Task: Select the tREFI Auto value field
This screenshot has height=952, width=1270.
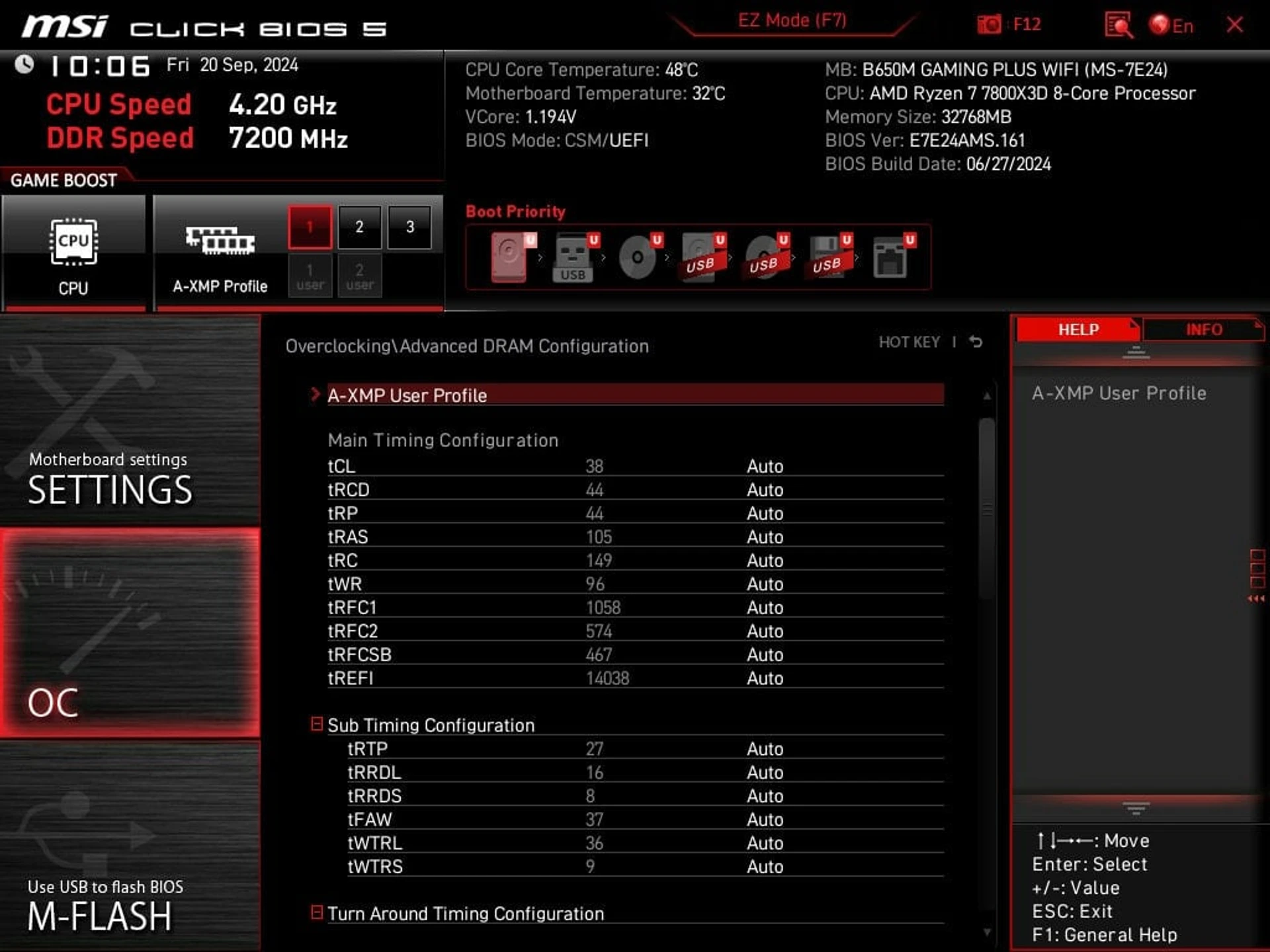Action: [x=765, y=678]
